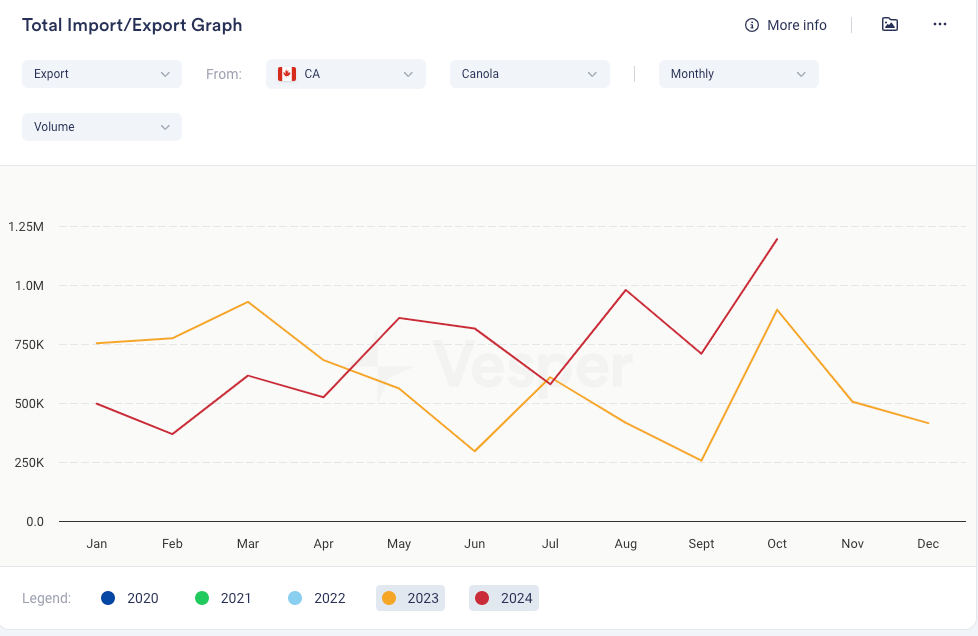Open the Canola product dropdown
This screenshot has width=978, height=636.
529,74
